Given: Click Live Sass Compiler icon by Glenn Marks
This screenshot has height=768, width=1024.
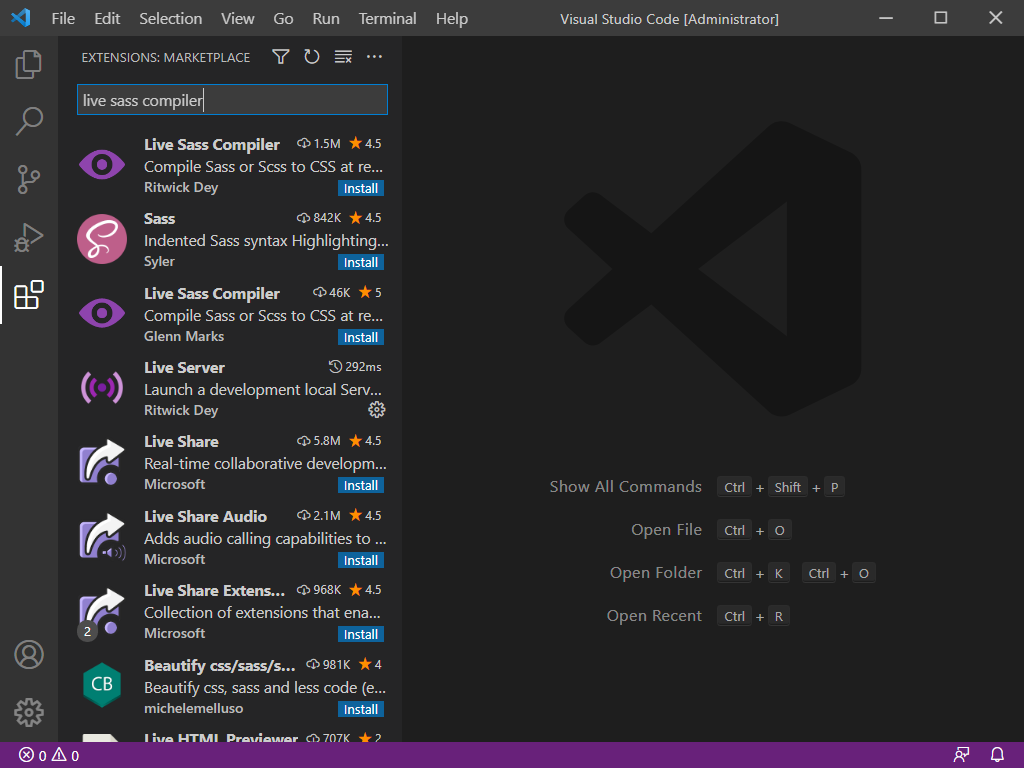Looking at the screenshot, I should [x=102, y=313].
